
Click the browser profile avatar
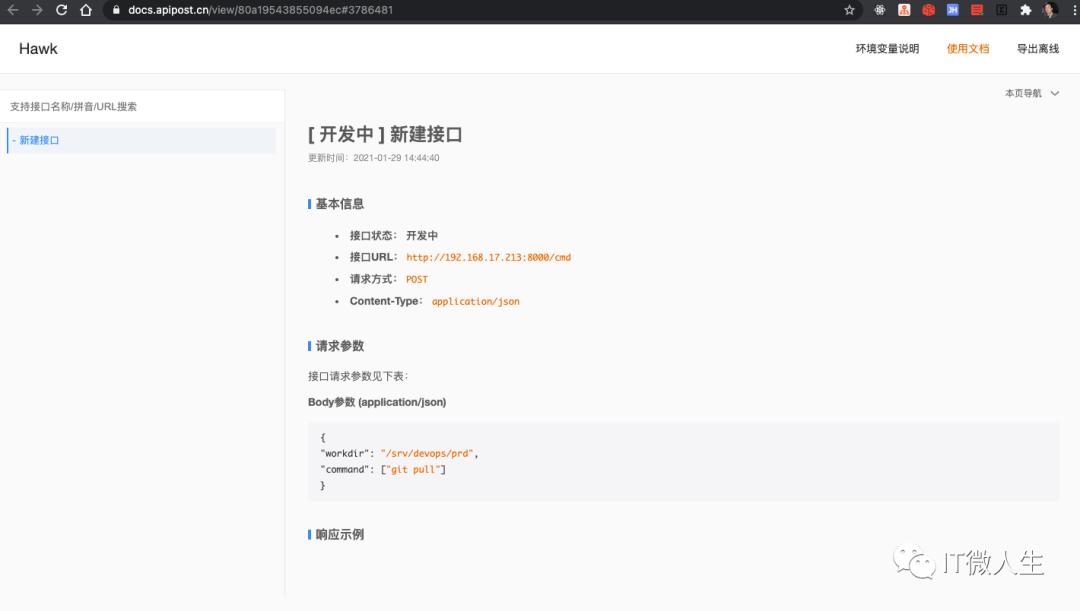(1049, 10)
